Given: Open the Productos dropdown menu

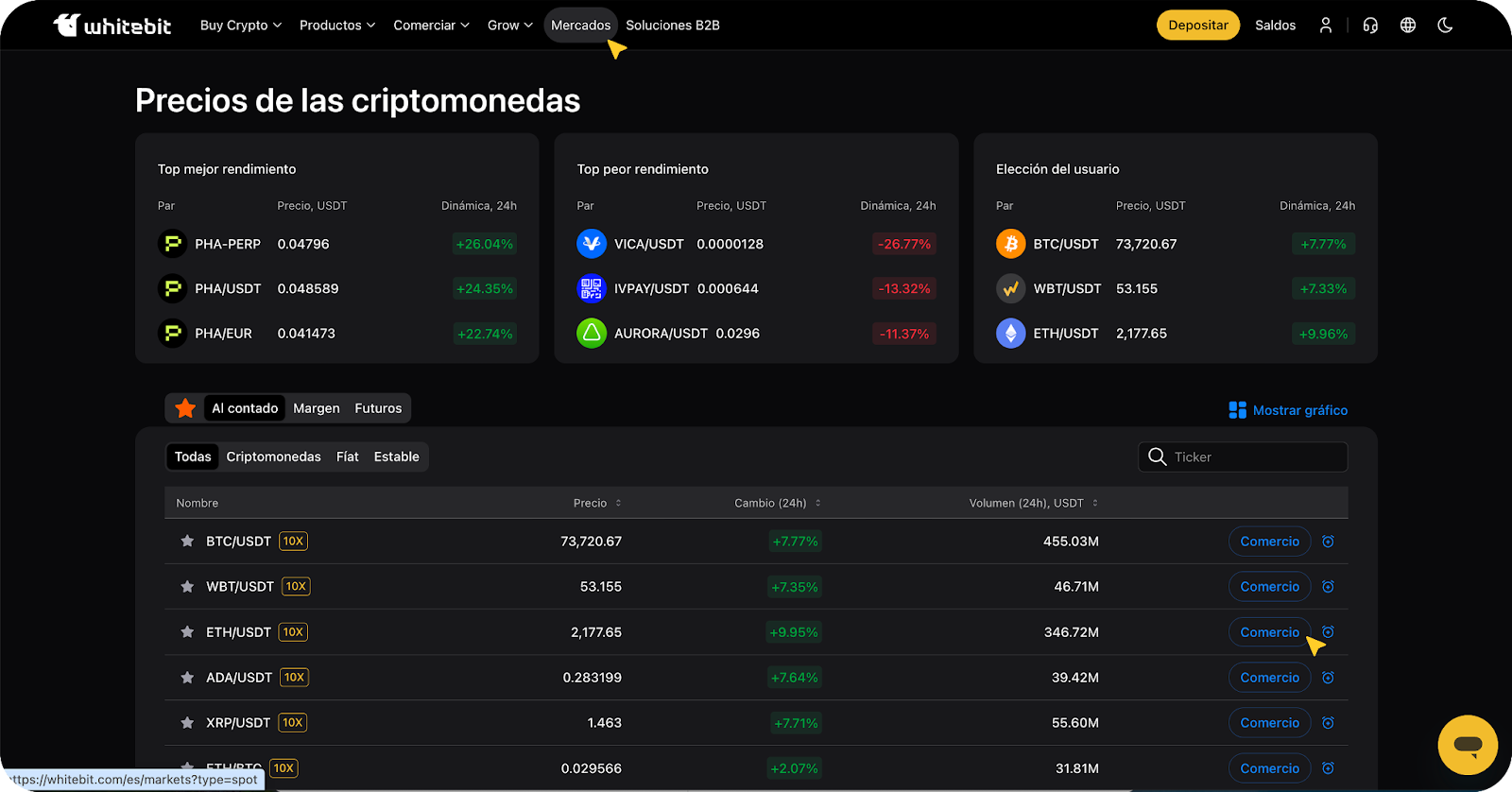Looking at the screenshot, I should tap(336, 26).
